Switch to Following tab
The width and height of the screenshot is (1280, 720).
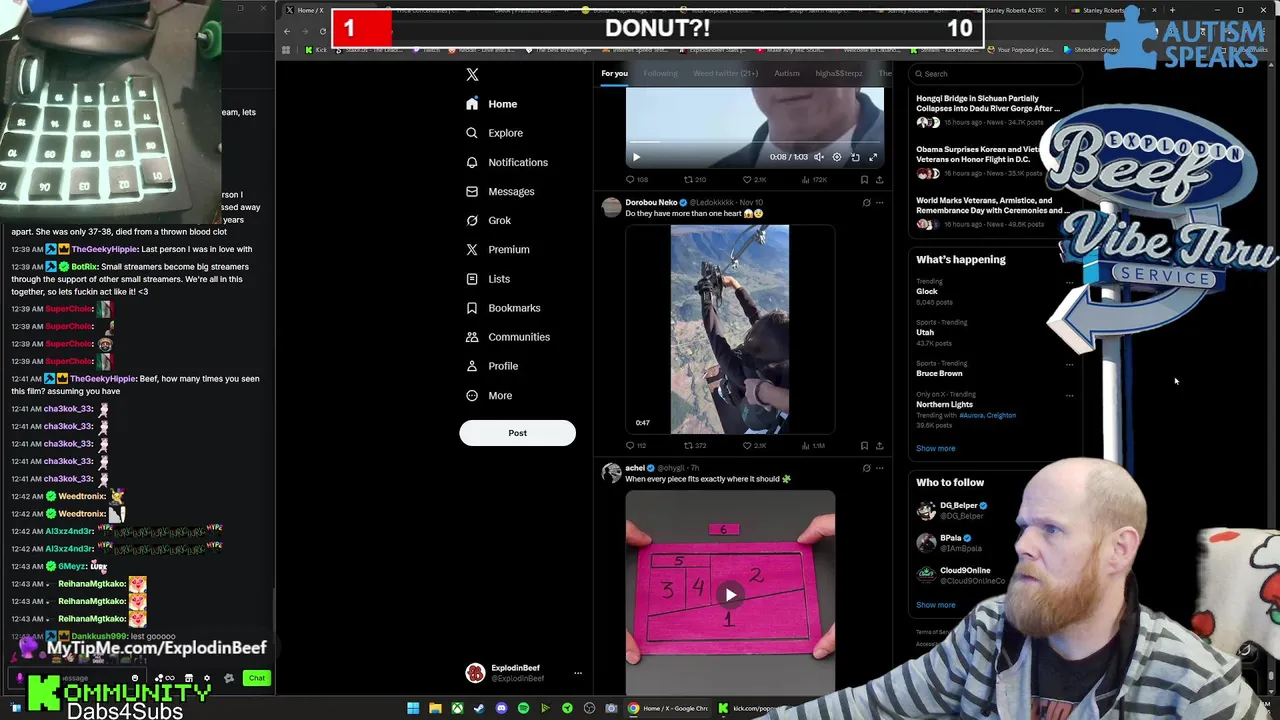660,73
